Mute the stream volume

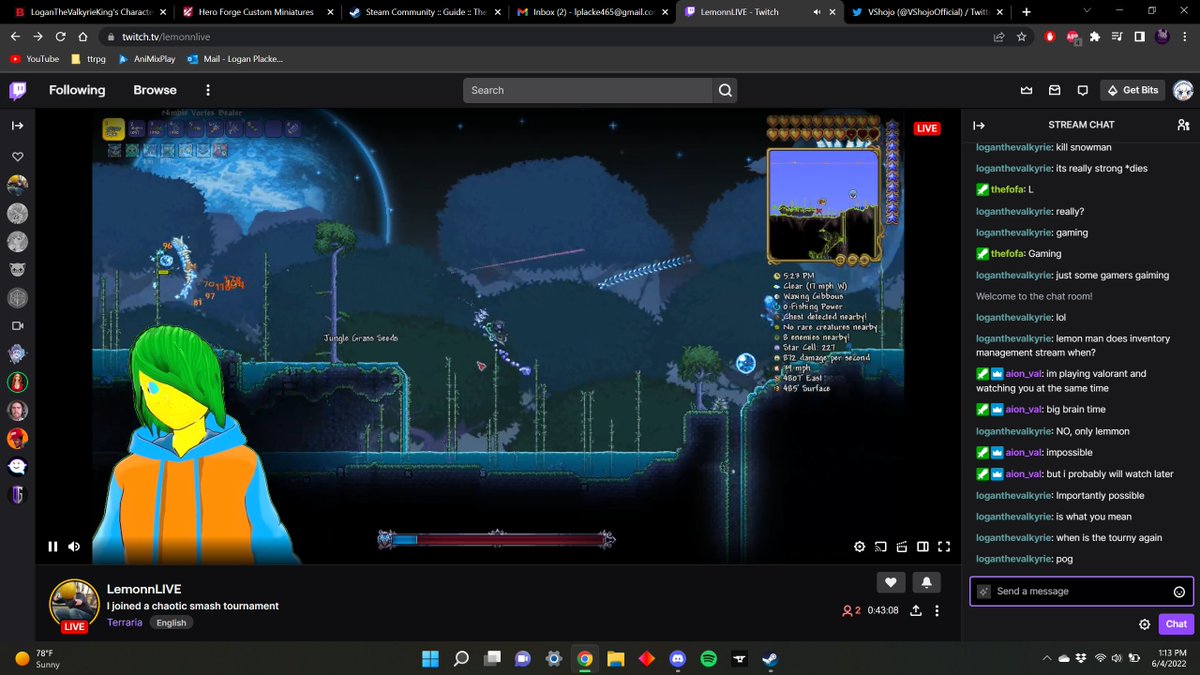(74, 547)
